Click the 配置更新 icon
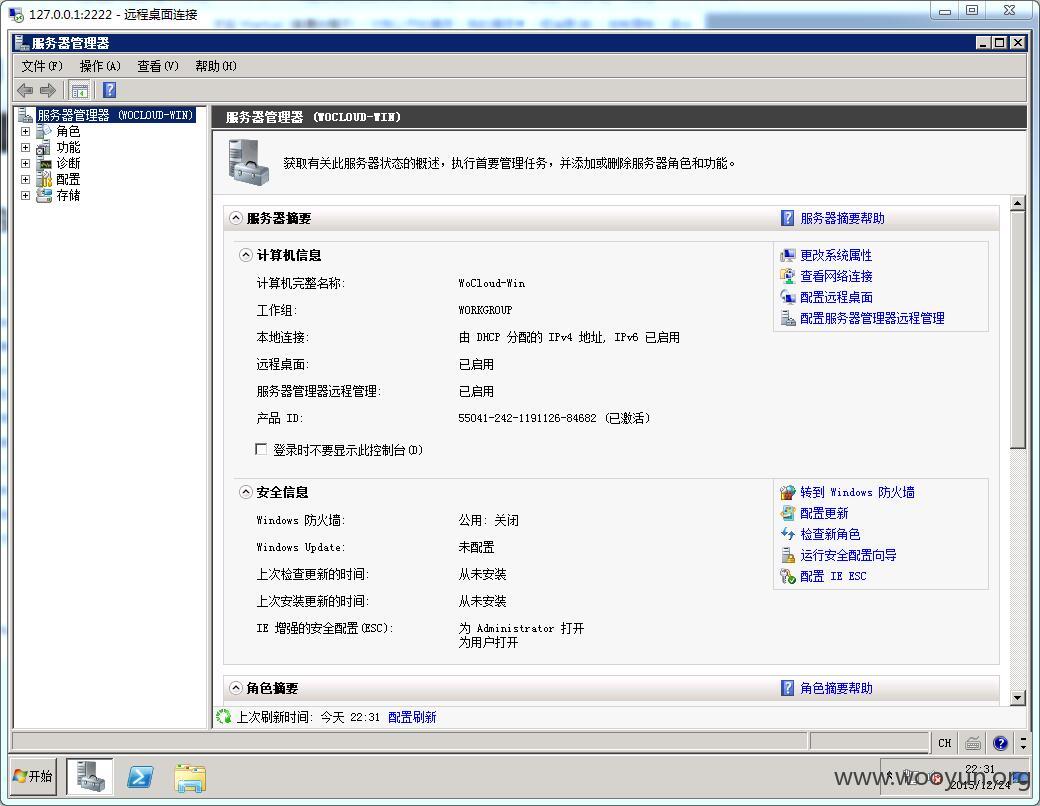The image size is (1040, 806). point(787,513)
